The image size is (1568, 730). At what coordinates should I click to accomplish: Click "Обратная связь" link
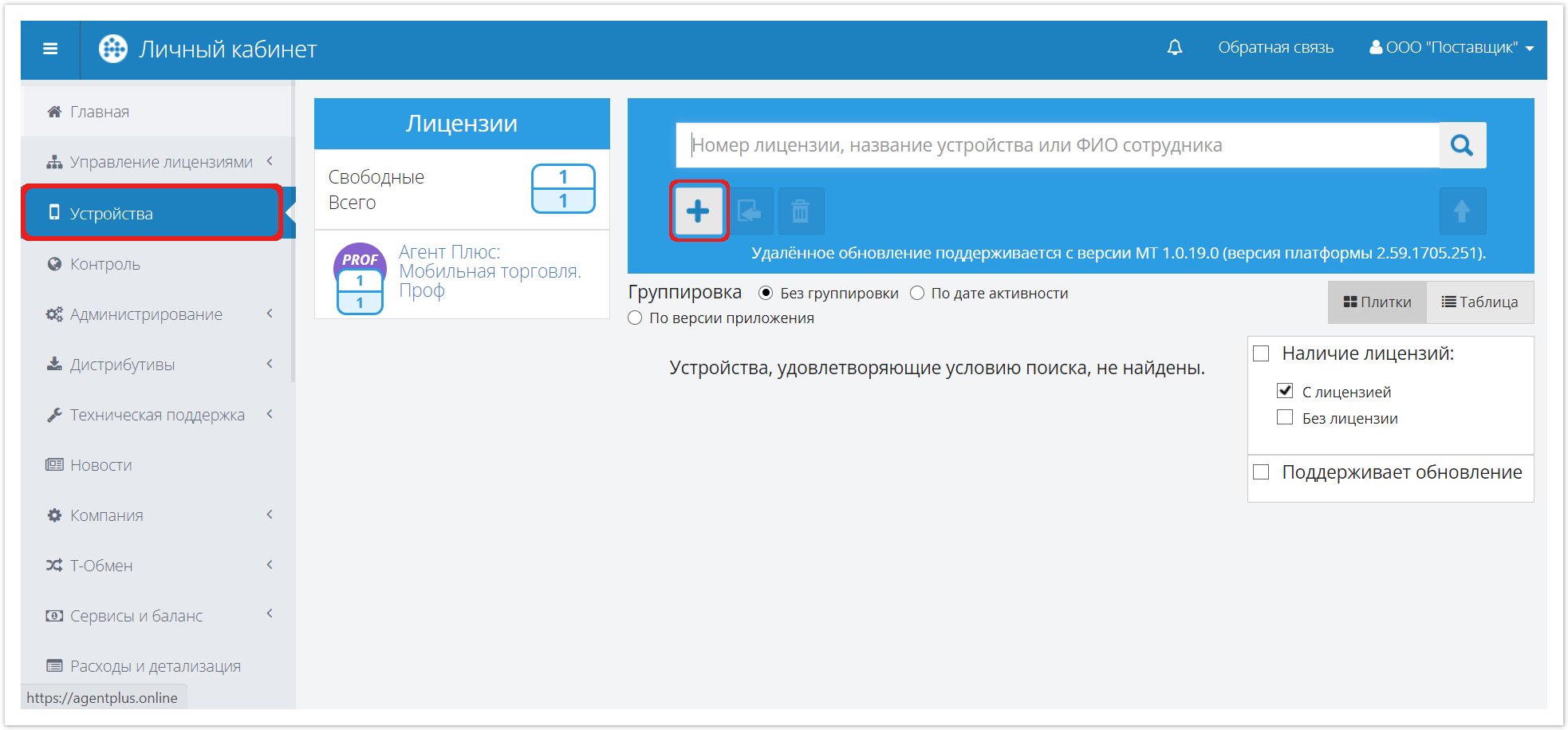[1274, 48]
